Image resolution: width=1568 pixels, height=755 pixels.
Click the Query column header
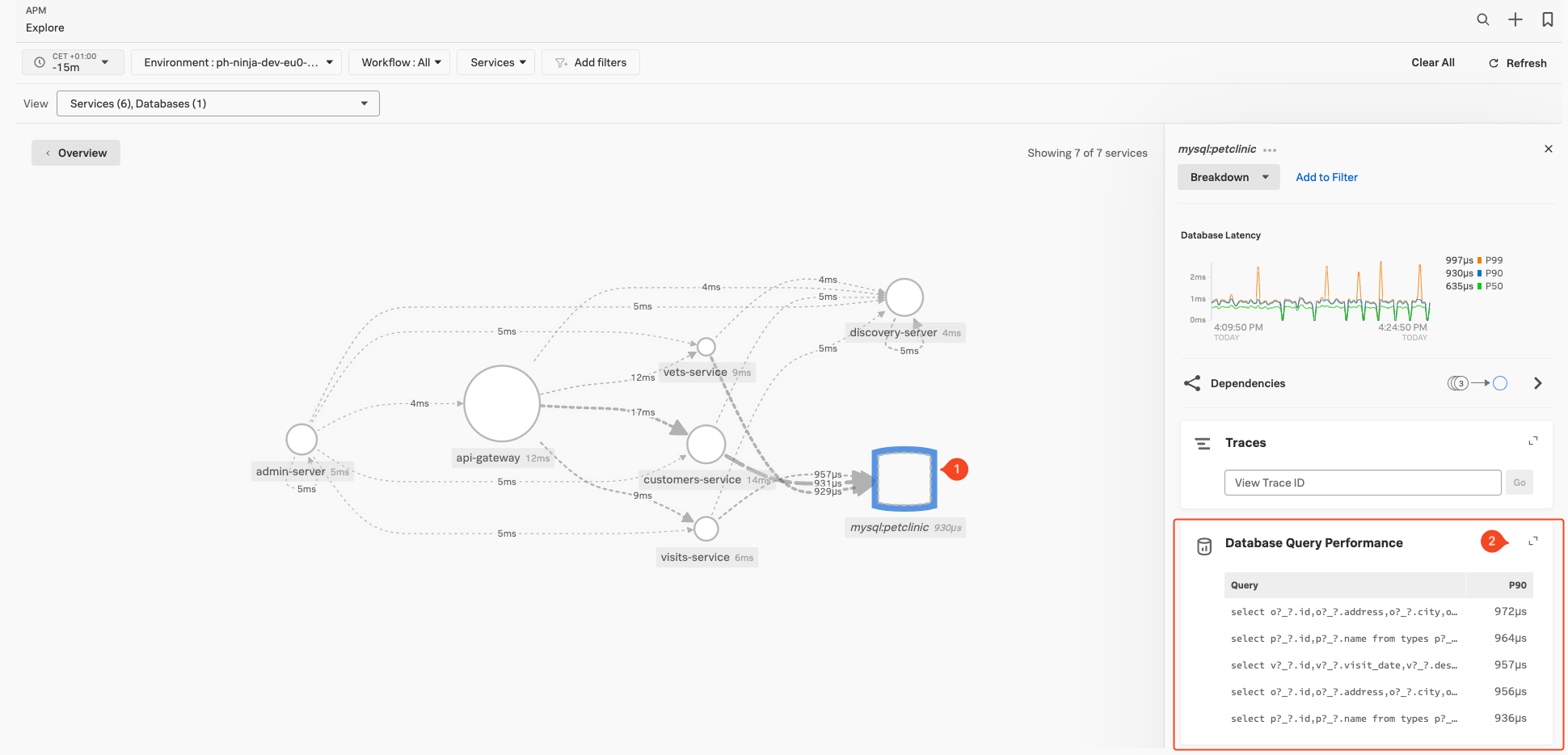(1344, 585)
